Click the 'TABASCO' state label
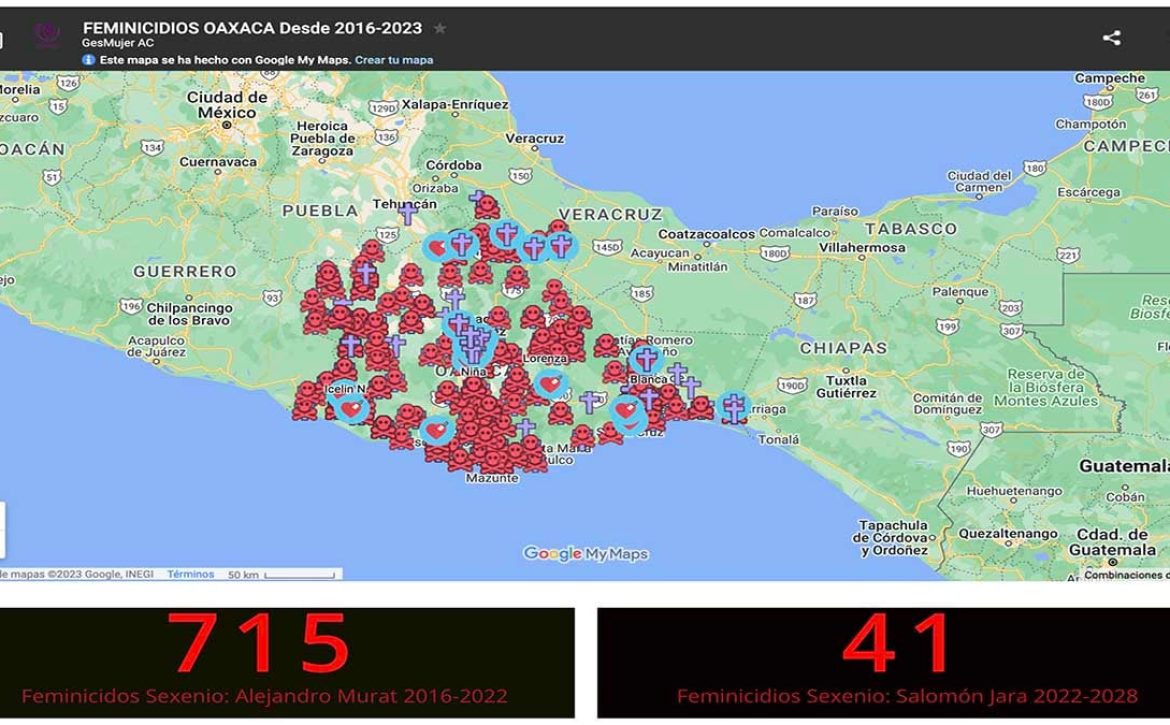 911,228
